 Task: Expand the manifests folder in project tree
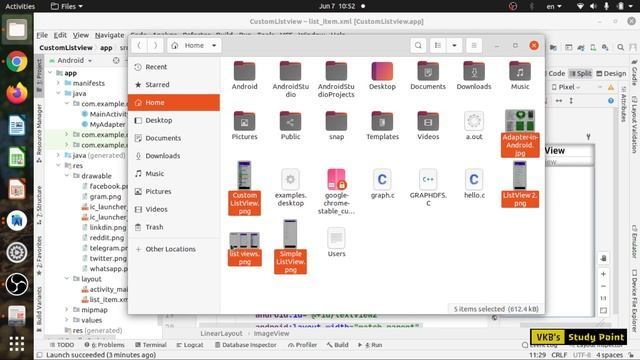[58, 83]
